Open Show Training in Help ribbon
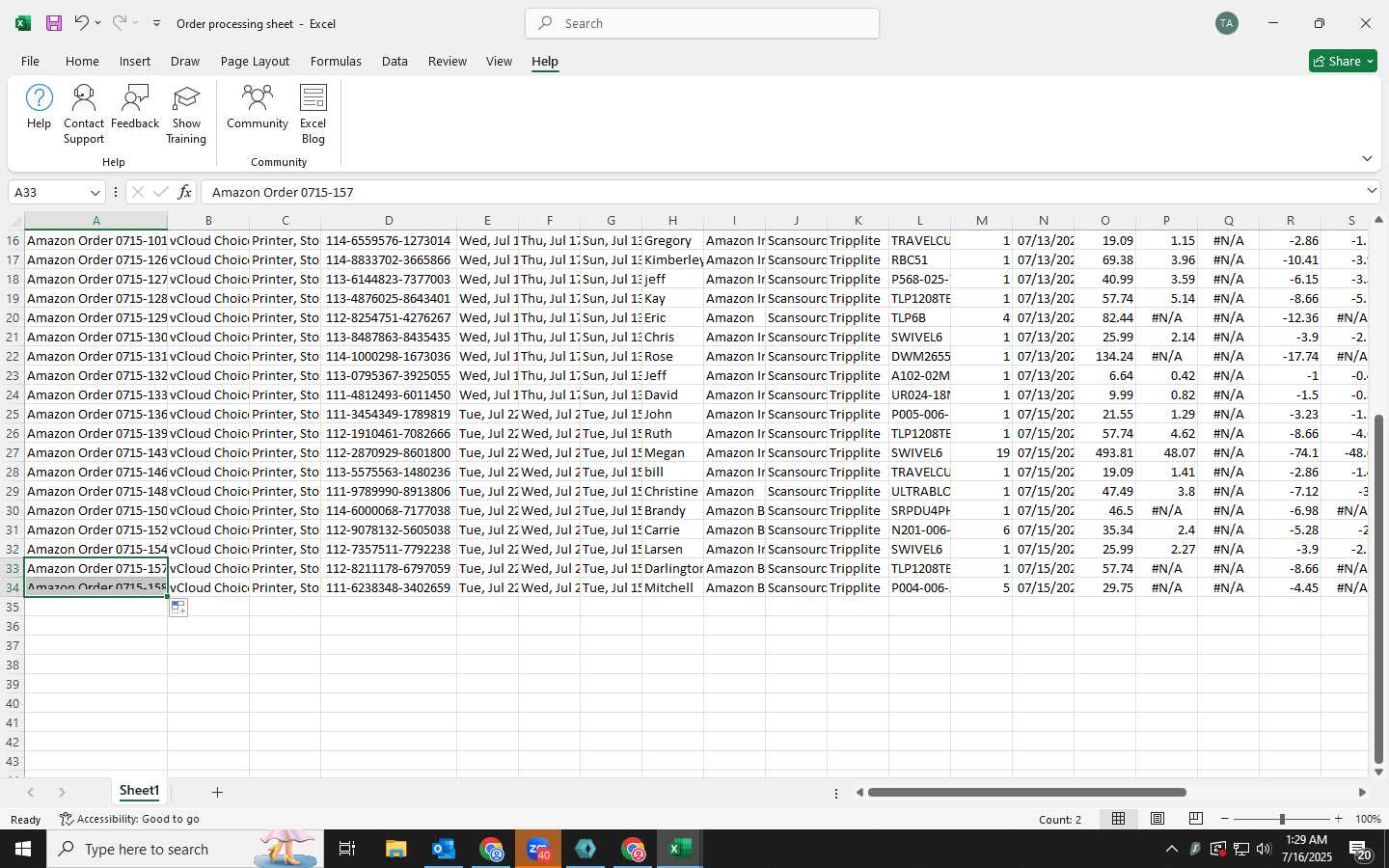Screen dimensions: 1389x868 click(x=186, y=114)
